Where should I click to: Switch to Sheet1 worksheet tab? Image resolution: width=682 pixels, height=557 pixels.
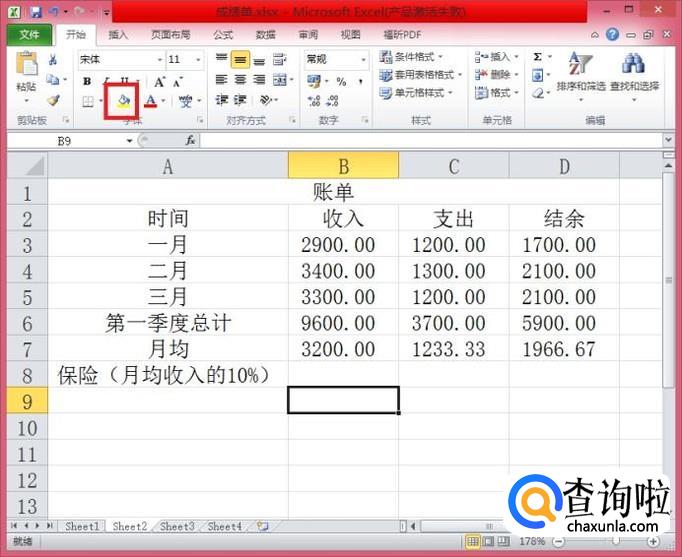[82, 526]
